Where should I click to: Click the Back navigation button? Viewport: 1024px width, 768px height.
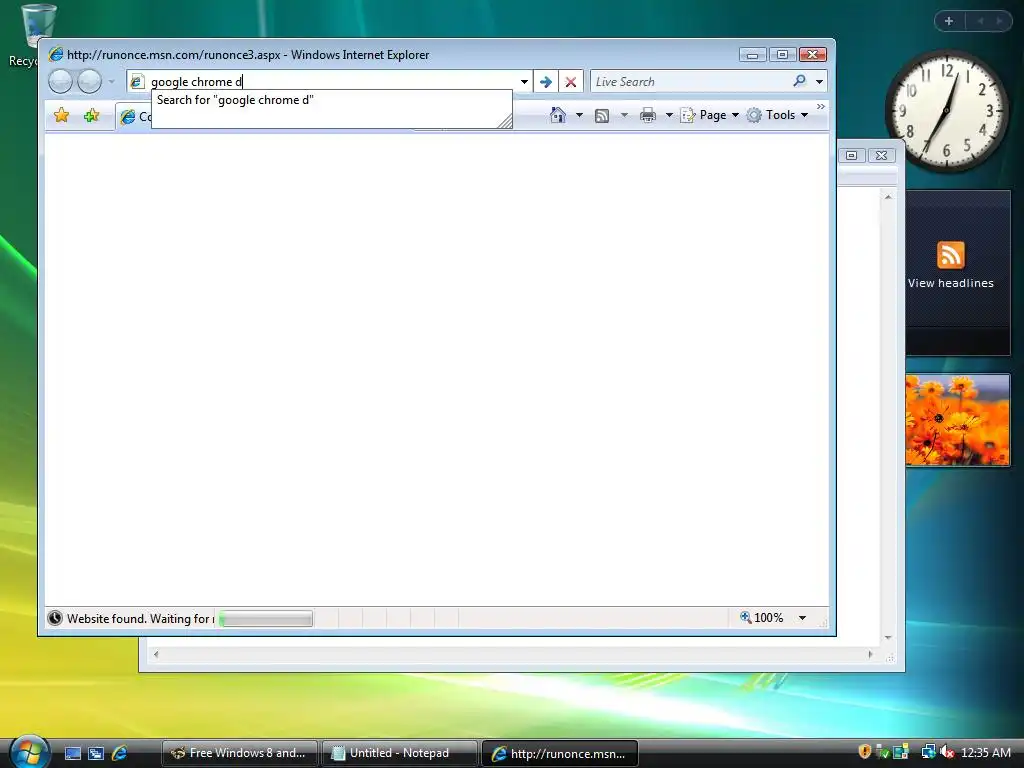pyautogui.click(x=60, y=82)
